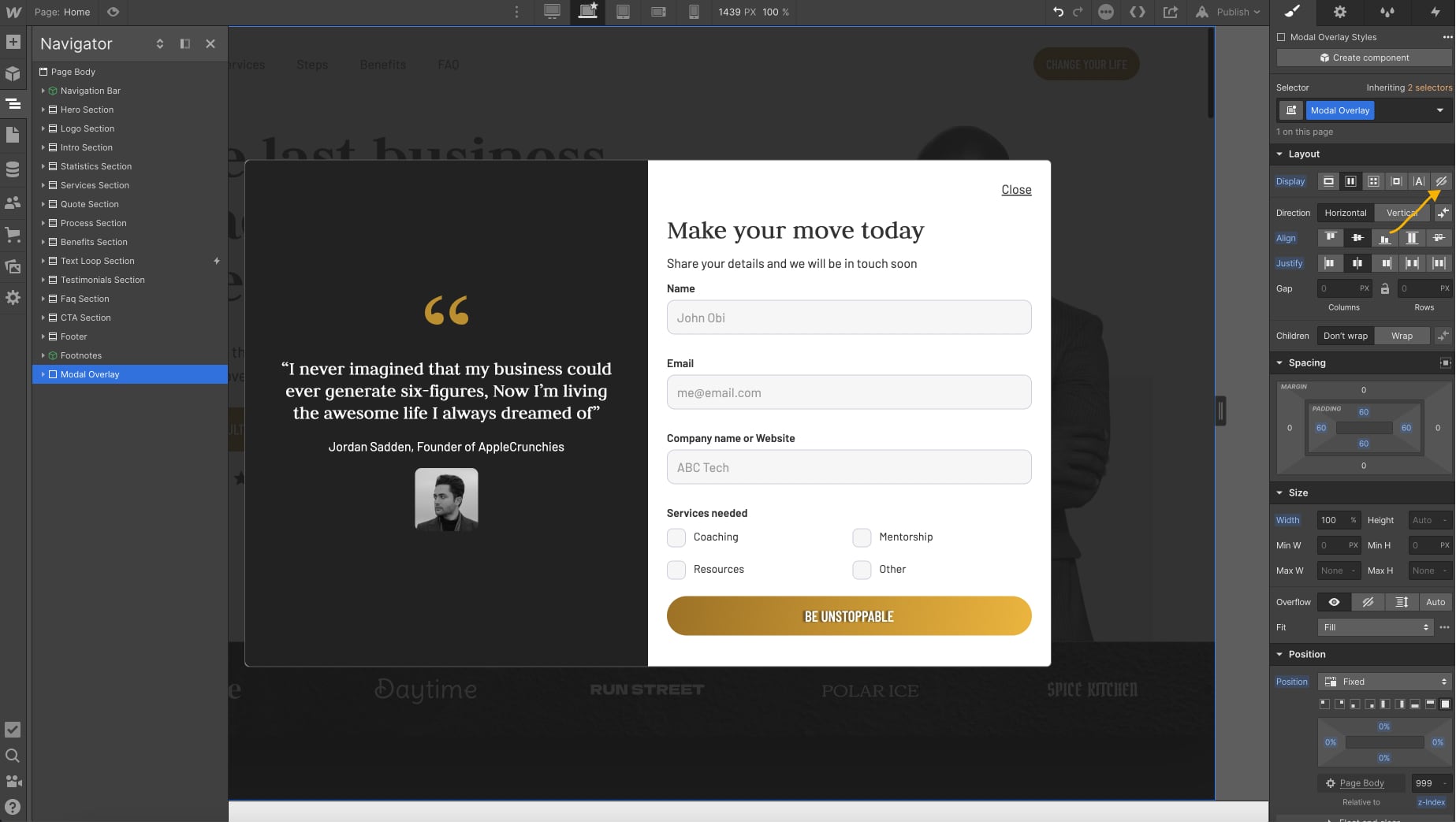Open the Assets panel
Image resolution: width=1456 pixels, height=825 pixels.
[x=13, y=266]
